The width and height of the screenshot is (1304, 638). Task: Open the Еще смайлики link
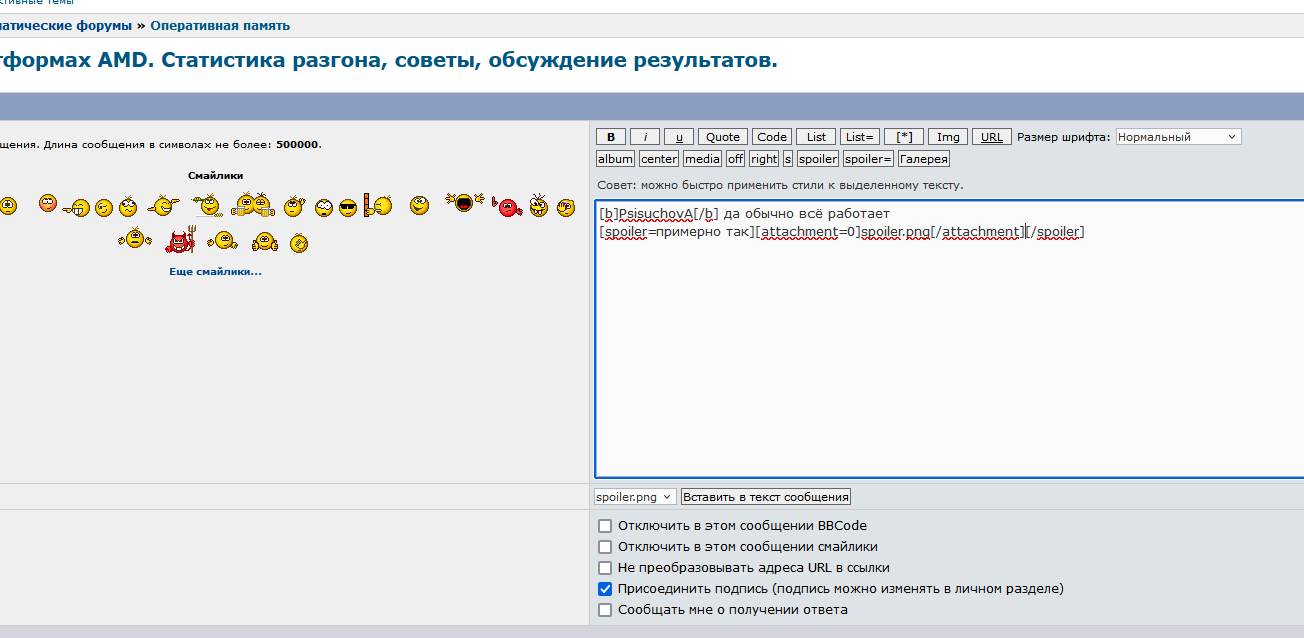pos(216,271)
